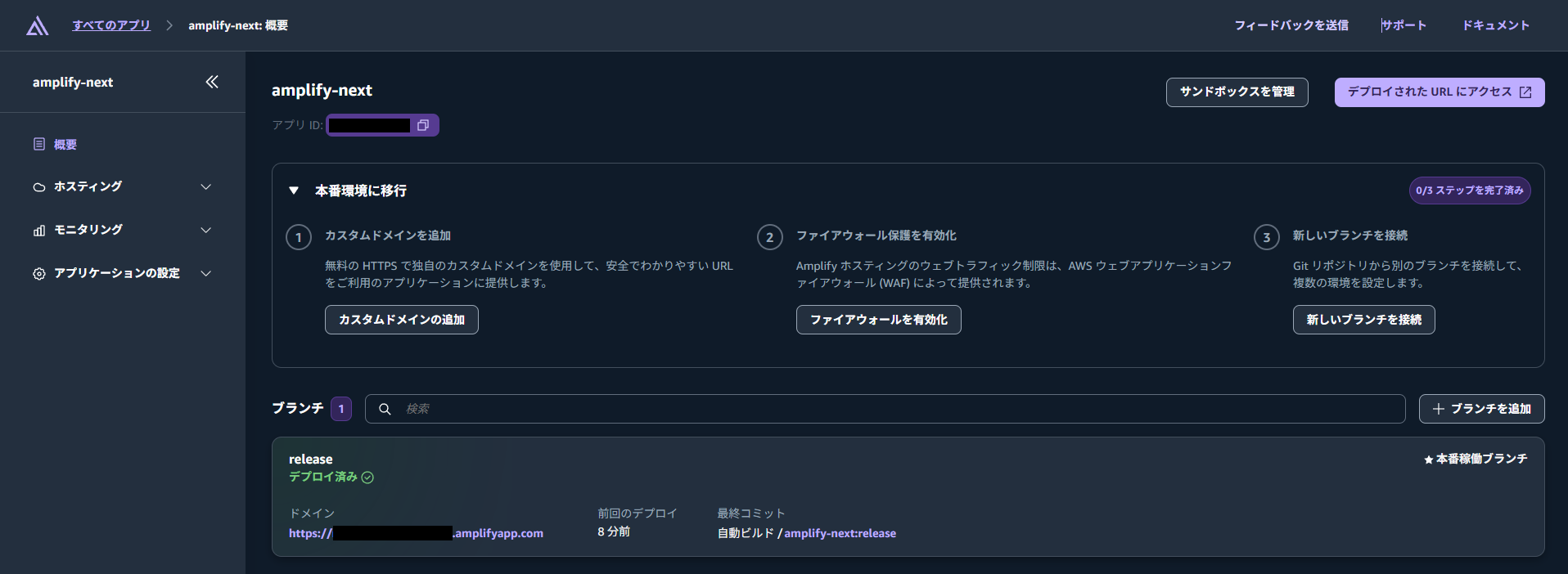This screenshot has height=574, width=1568.
Task: Click the star icon of 本番稼働ブランチ
Action: (1429, 460)
